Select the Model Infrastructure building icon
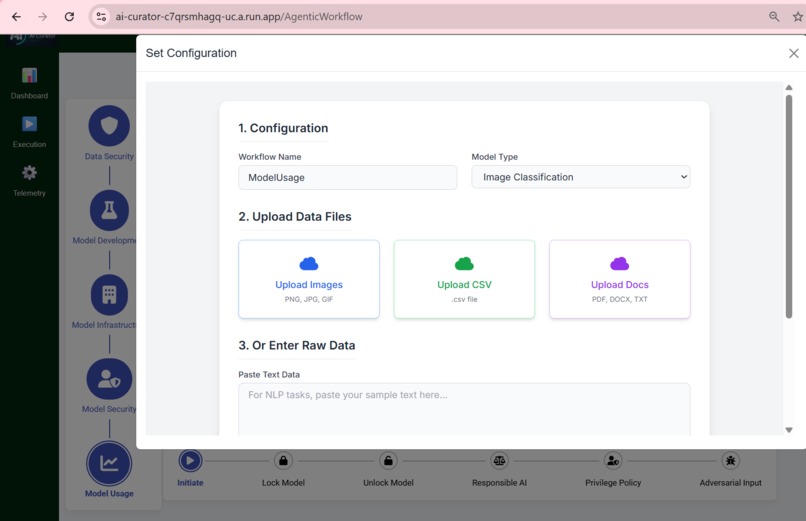Screen dimensions: 806x521 point(109,294)
